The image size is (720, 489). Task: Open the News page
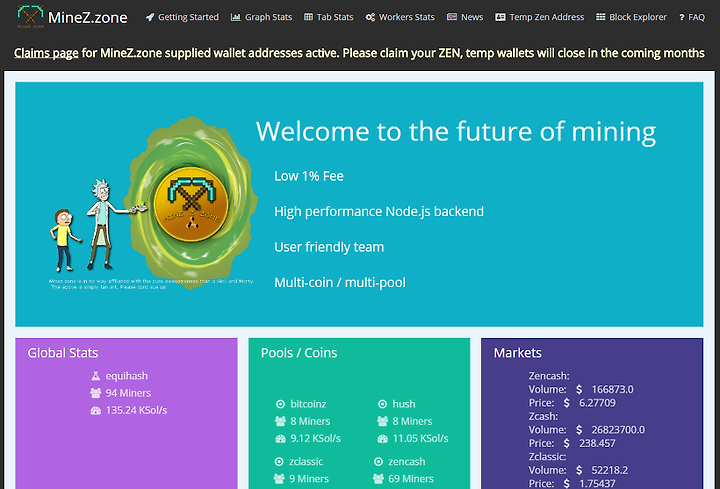(472, 17)
